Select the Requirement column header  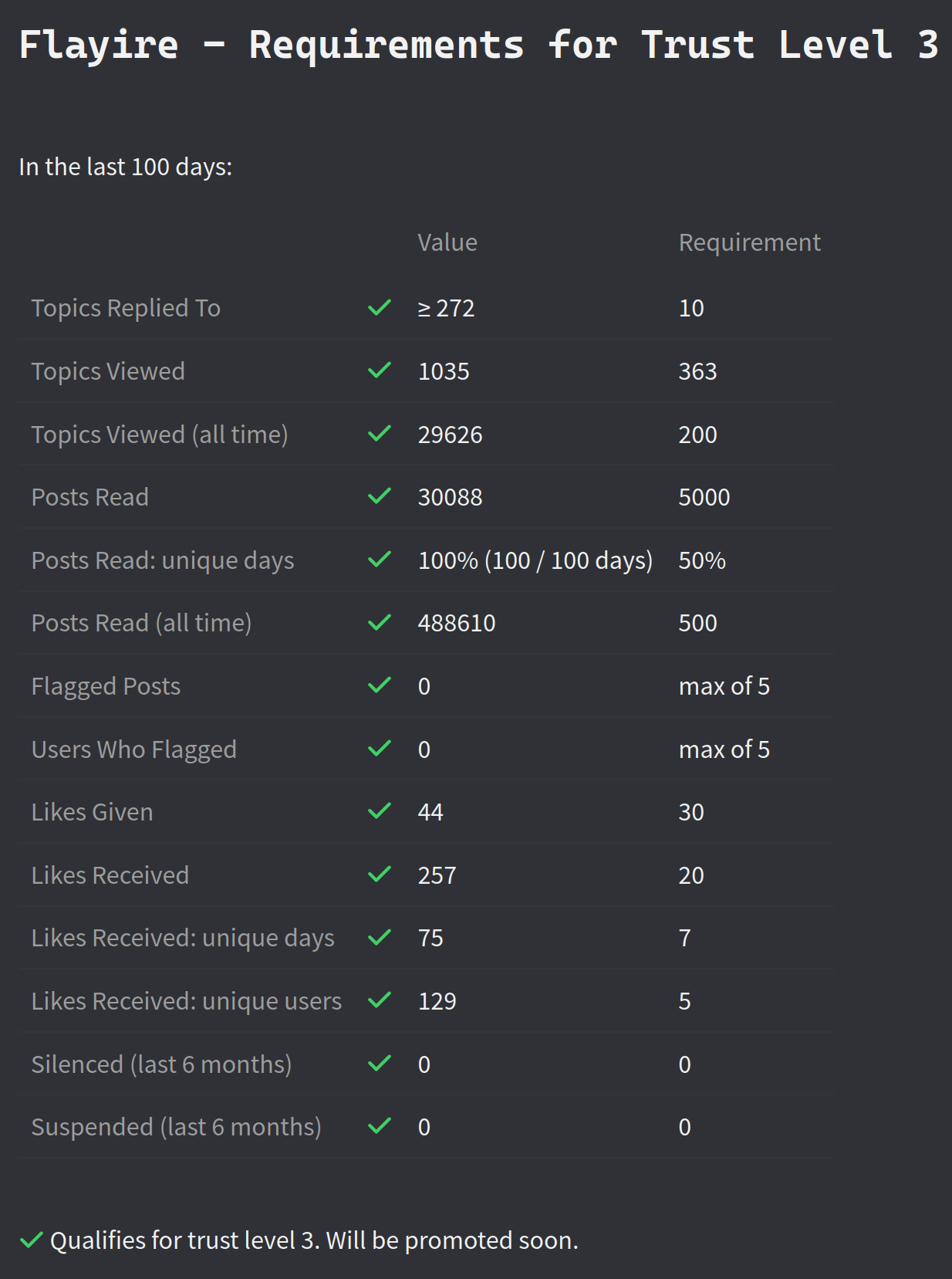click(749, 242)
